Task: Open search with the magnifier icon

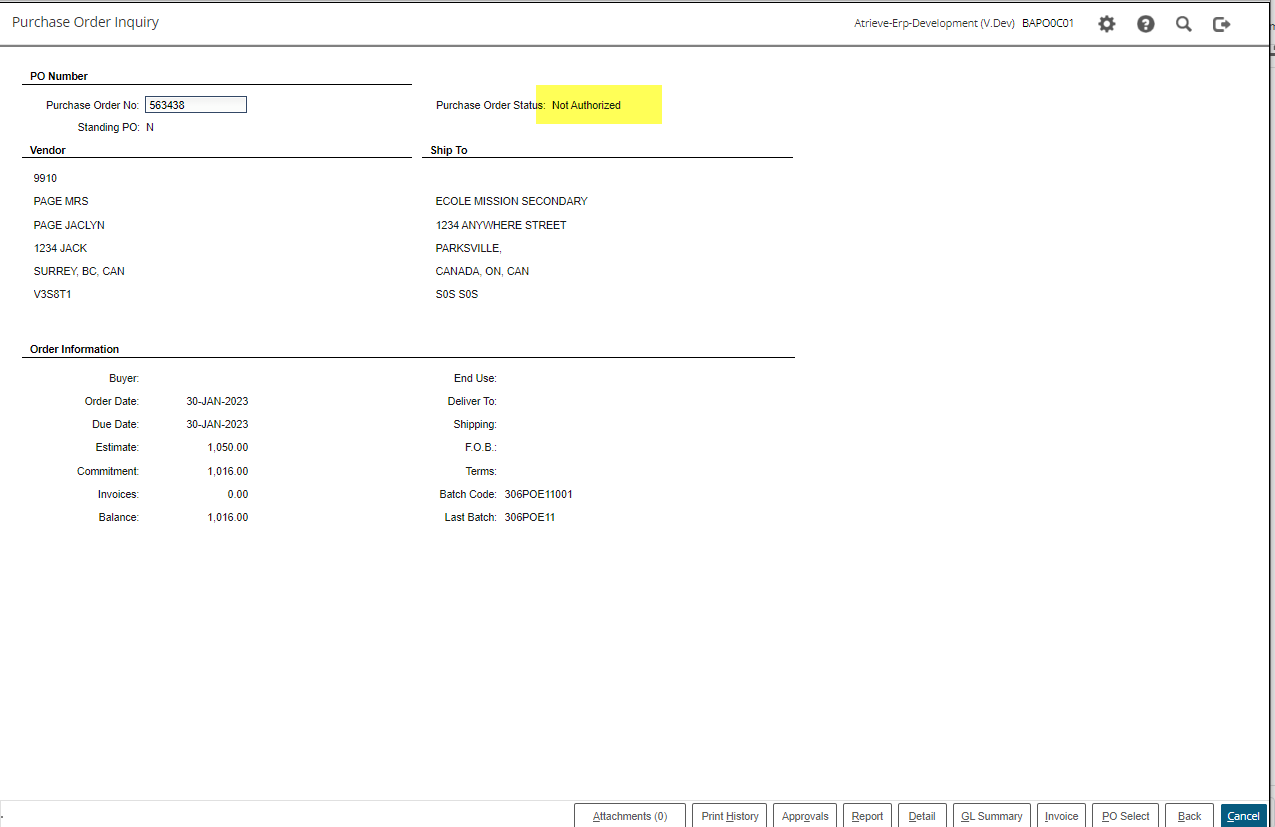Action: 1183,24
